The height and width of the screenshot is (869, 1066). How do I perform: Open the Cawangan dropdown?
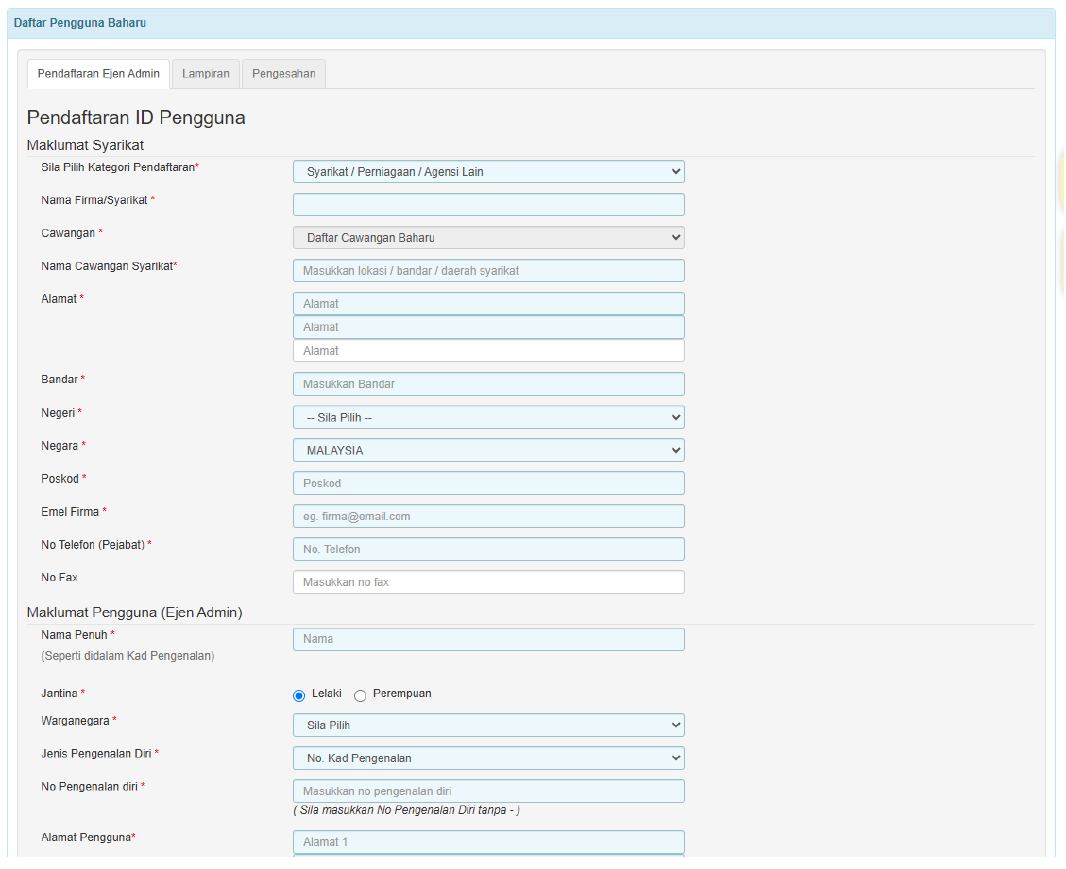(x=488, y=238)
